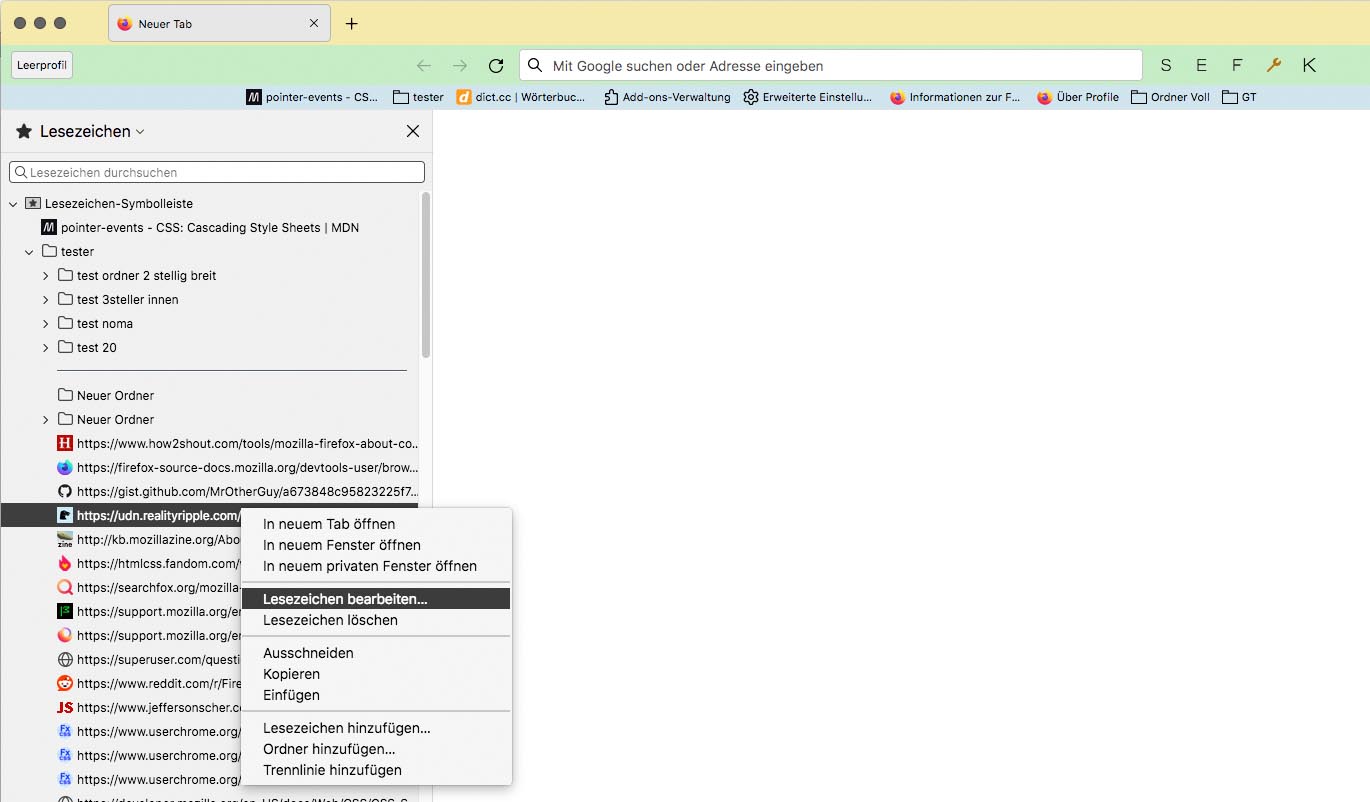
Task: Select Lesezeichen bearbeiten… from context menu
Action: pos(345,599)
